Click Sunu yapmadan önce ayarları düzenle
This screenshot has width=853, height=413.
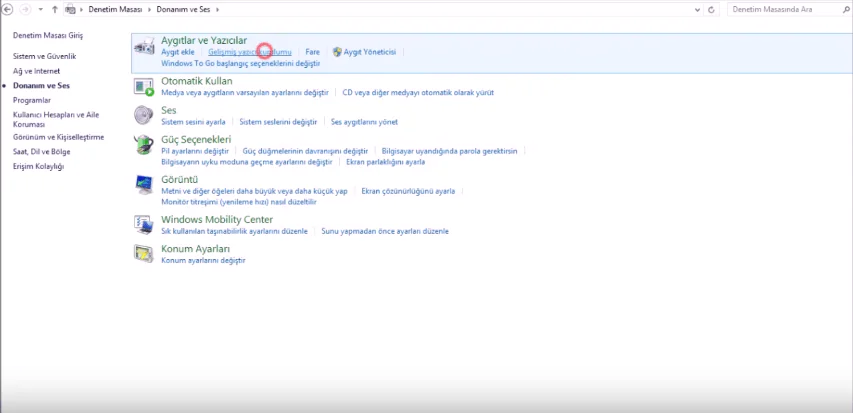coord(385,231)
